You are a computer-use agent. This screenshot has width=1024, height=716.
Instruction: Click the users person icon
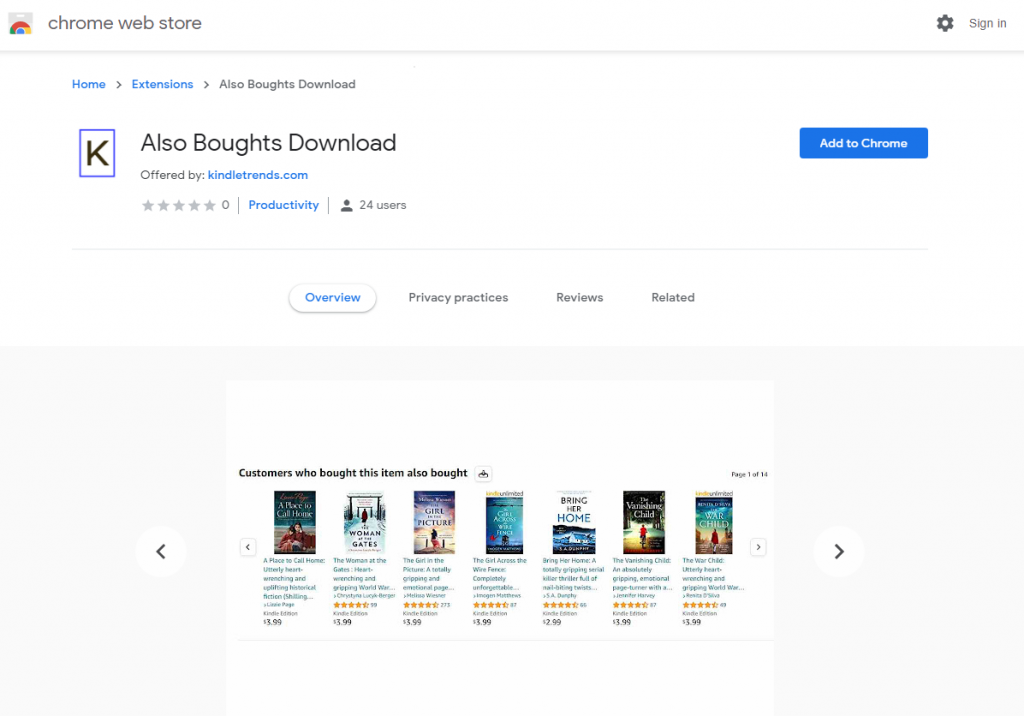coord(347,206)
